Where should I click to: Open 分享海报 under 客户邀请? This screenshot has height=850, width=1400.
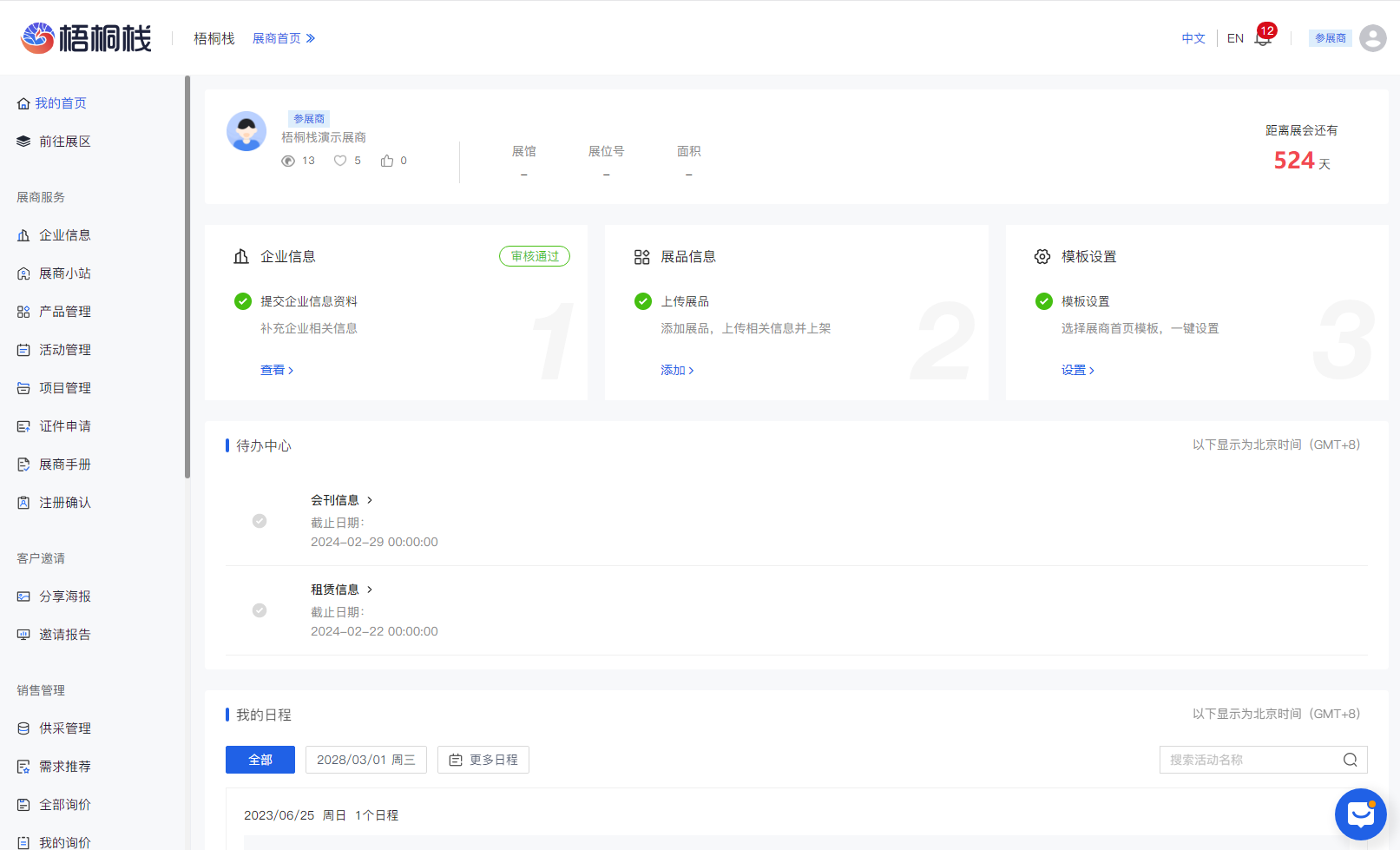point(23,596)
